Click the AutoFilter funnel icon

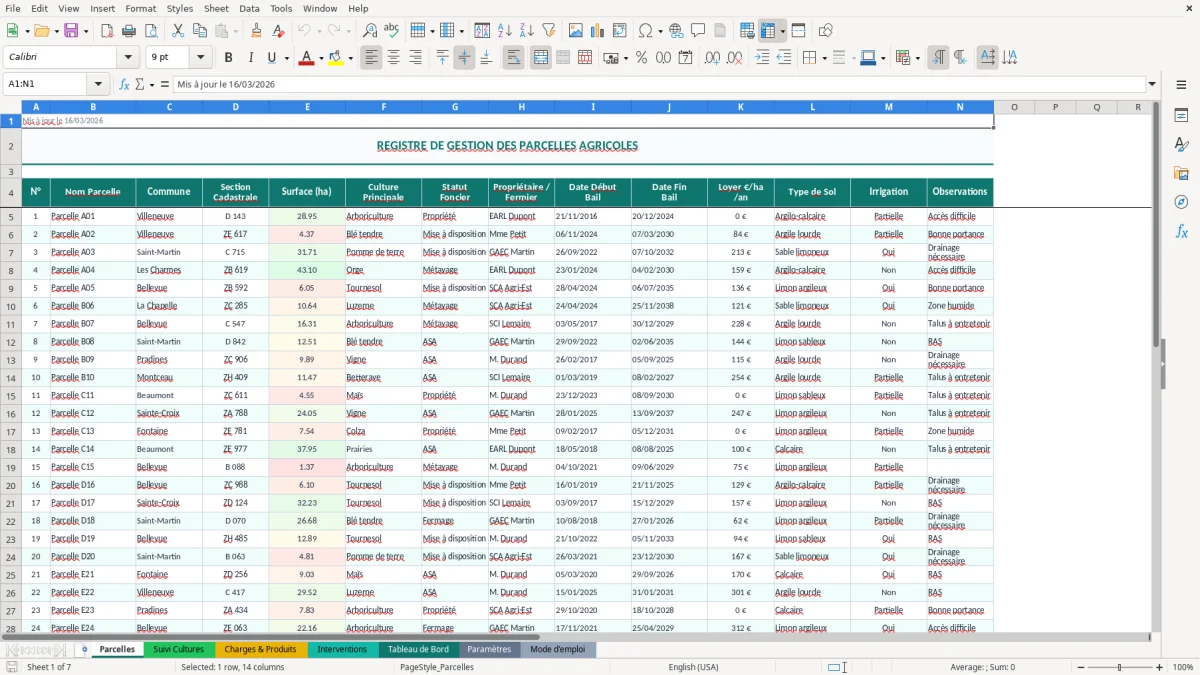point(549,31)
